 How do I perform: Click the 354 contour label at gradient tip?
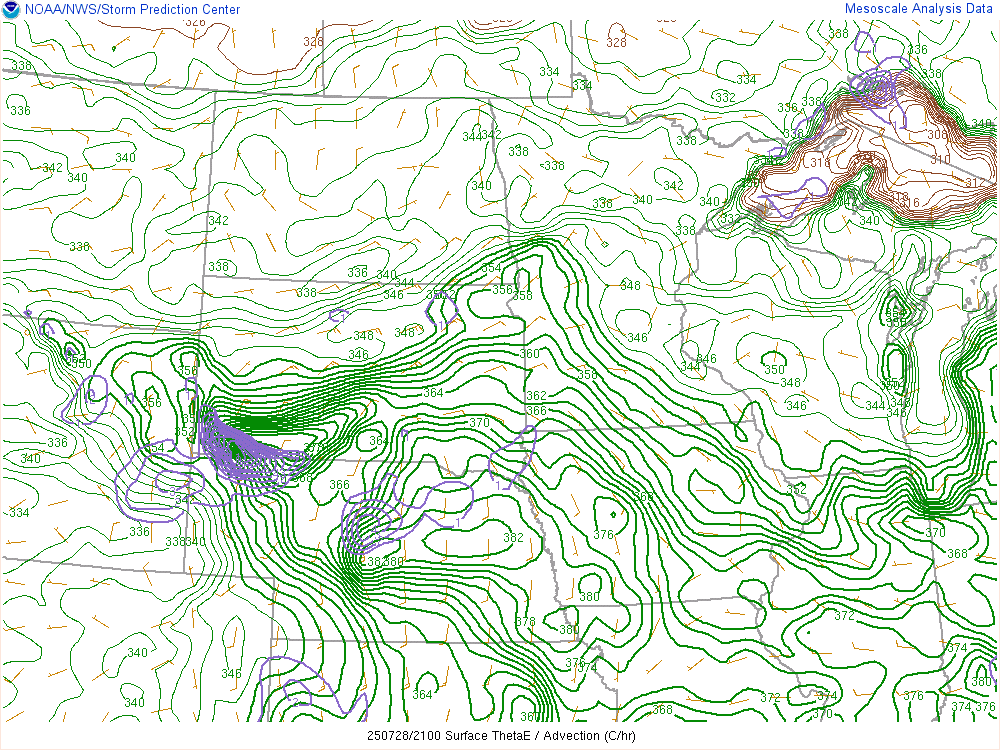click(491, 268)
